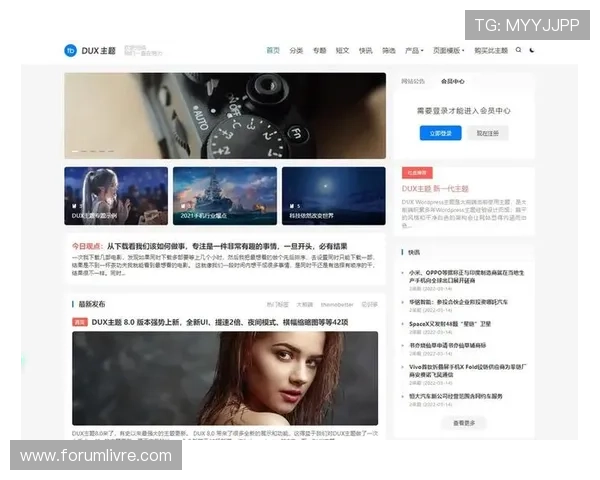
Task: Go to 分类 in the navigation bar
Action: [x=296, y=50]
